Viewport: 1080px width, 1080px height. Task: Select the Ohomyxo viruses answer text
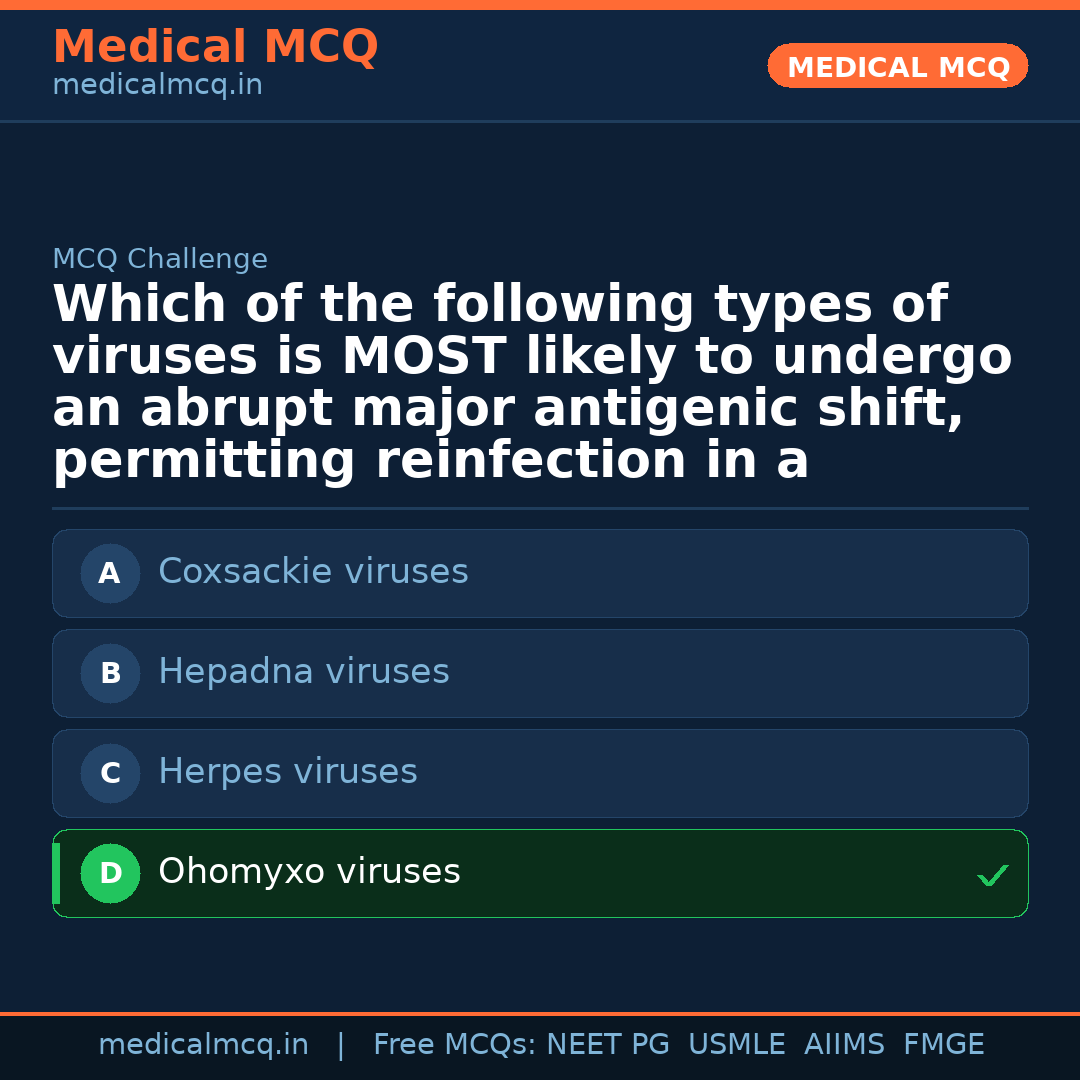coord(309,872)
